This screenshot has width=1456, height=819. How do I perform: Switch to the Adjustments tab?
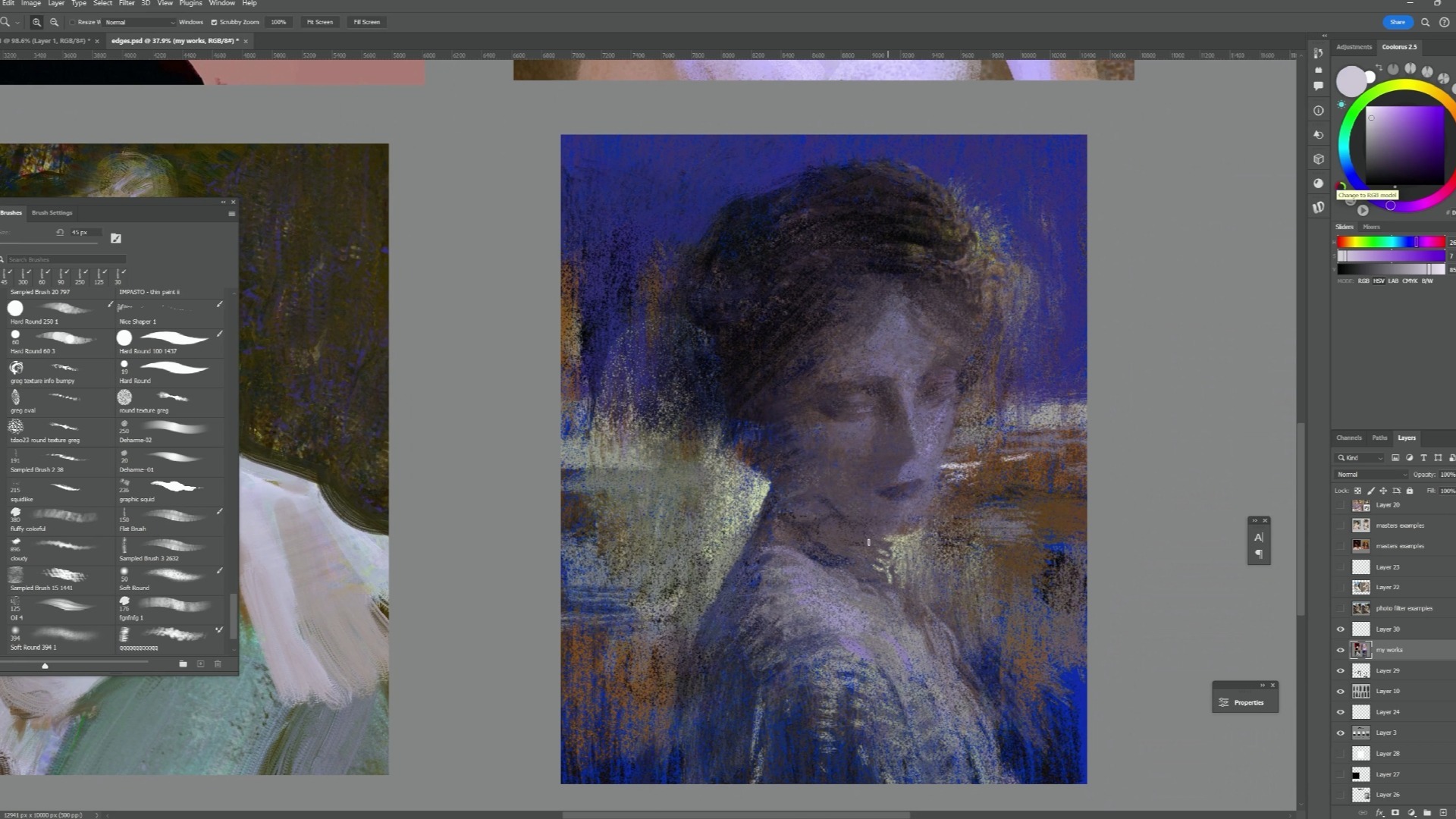1354,47
